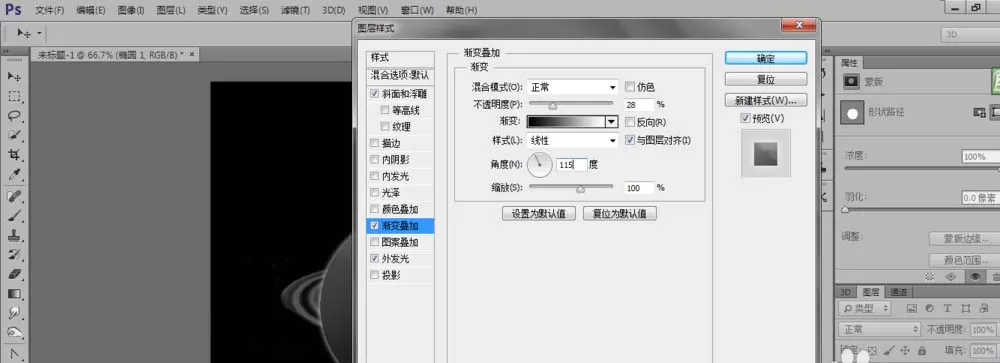Image resolution: width=1000 pixels, height=363 pixels.
Task: Toggle mask visibility eye in Properties panel
Action: tap(974, 276)
